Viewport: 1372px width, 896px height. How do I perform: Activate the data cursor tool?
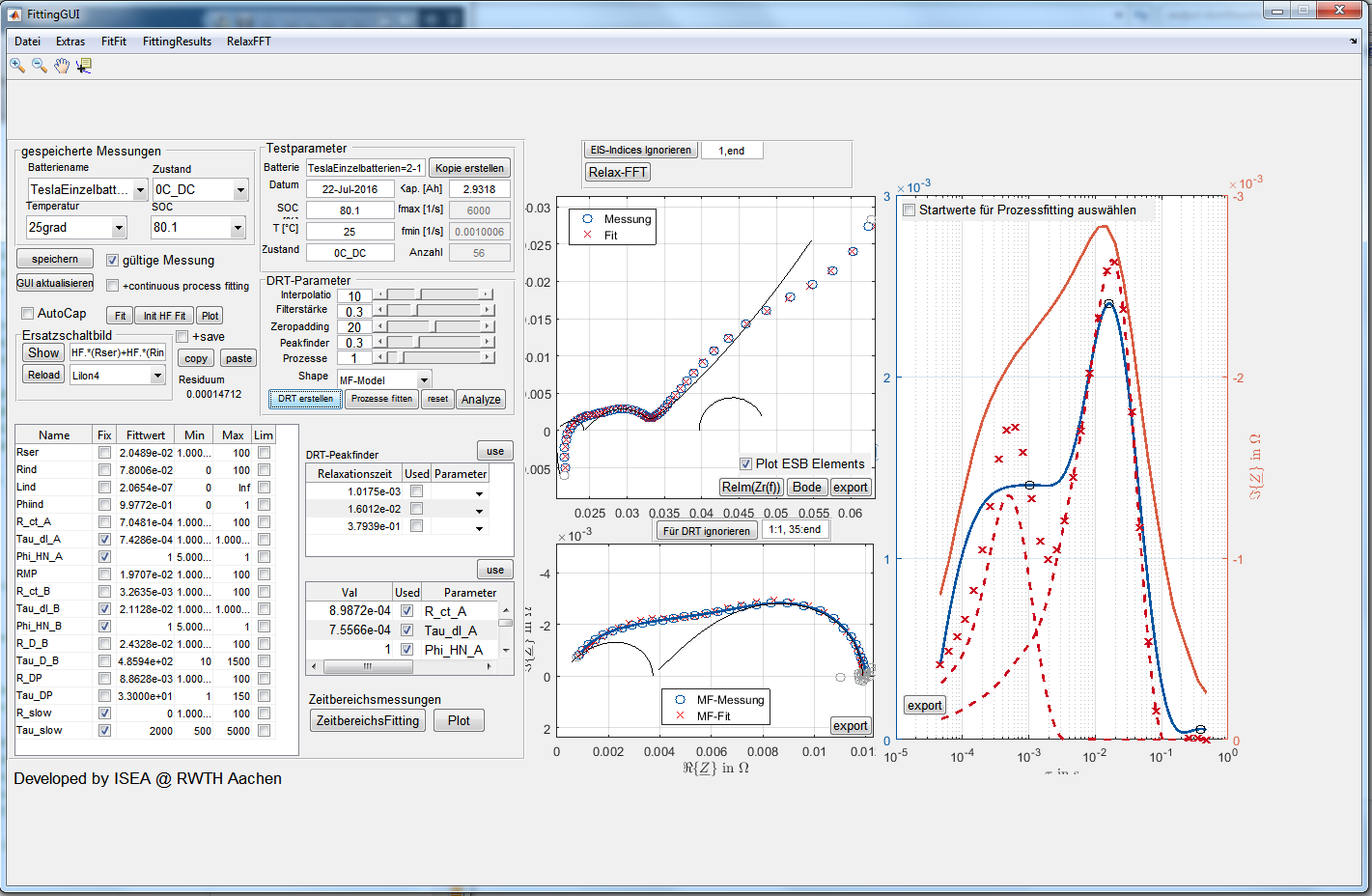(84, 65)
